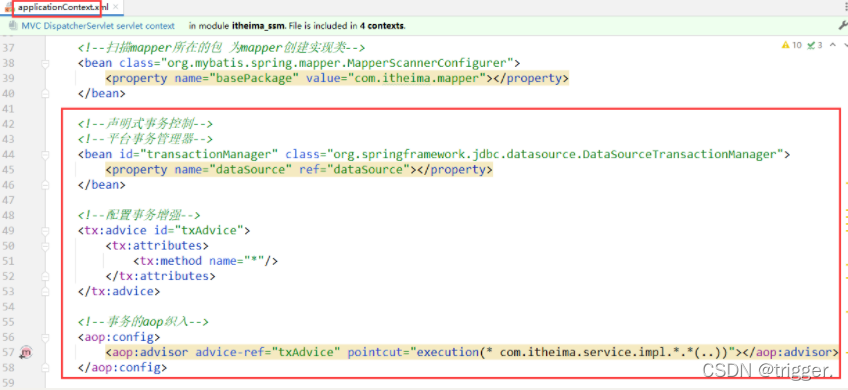Click the advice-ref value "txAdvice" on line 57
This screenshot has height=390, width=848.
pos(306,353)
